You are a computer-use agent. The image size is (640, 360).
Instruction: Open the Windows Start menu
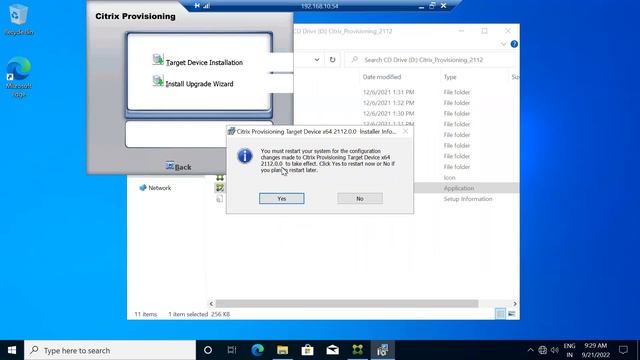[12, 350]
